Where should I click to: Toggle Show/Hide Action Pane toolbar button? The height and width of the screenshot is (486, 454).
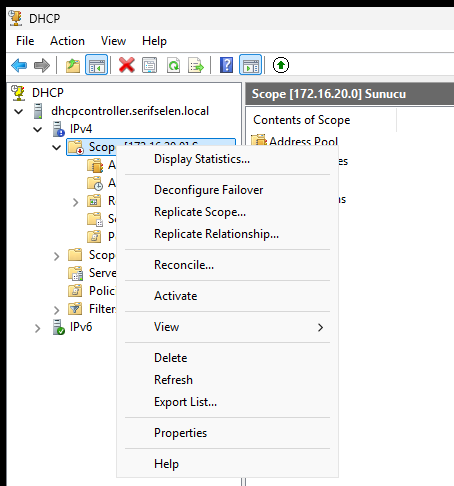coord(250,65)
